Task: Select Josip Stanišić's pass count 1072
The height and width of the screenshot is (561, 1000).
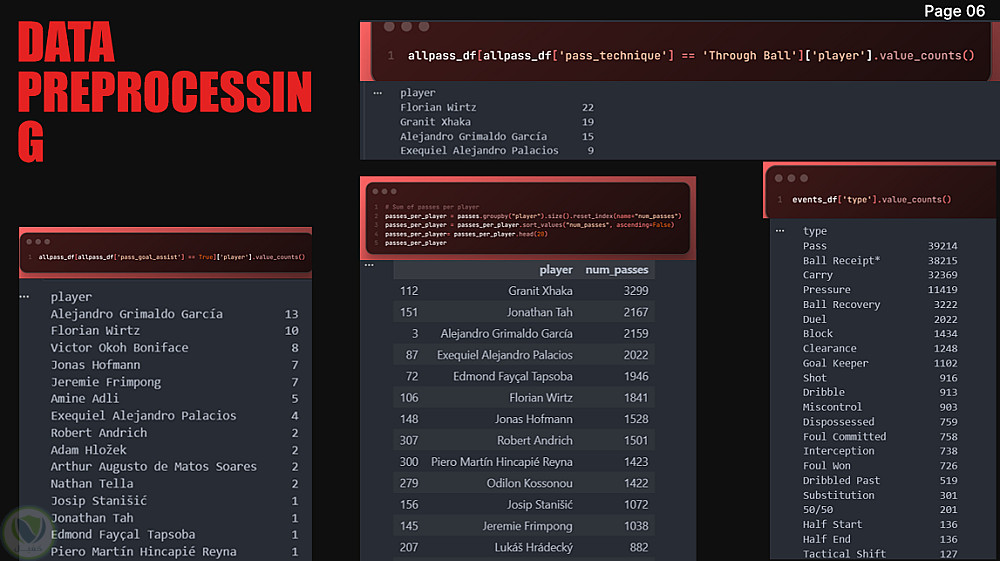Action: pyautogui.click(x=636, y=505)
